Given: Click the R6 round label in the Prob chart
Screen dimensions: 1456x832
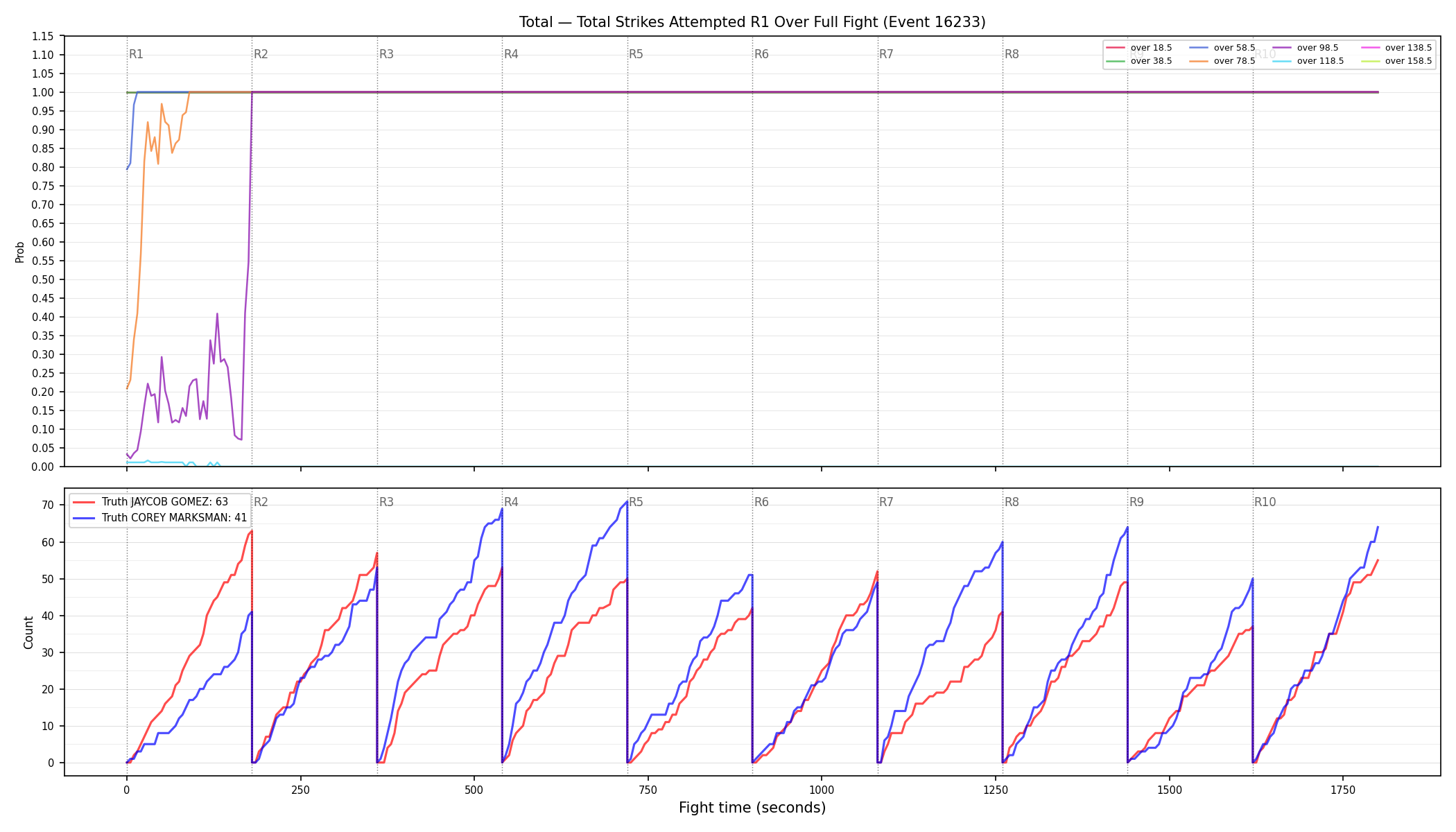Looking at the screenshot, I should [761, 54].
